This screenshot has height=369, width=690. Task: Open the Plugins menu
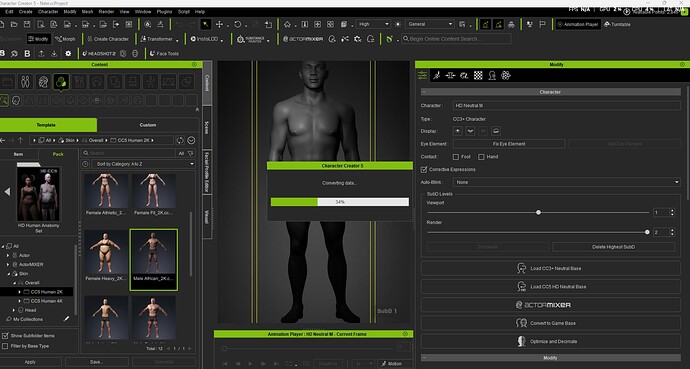(165, 12)
